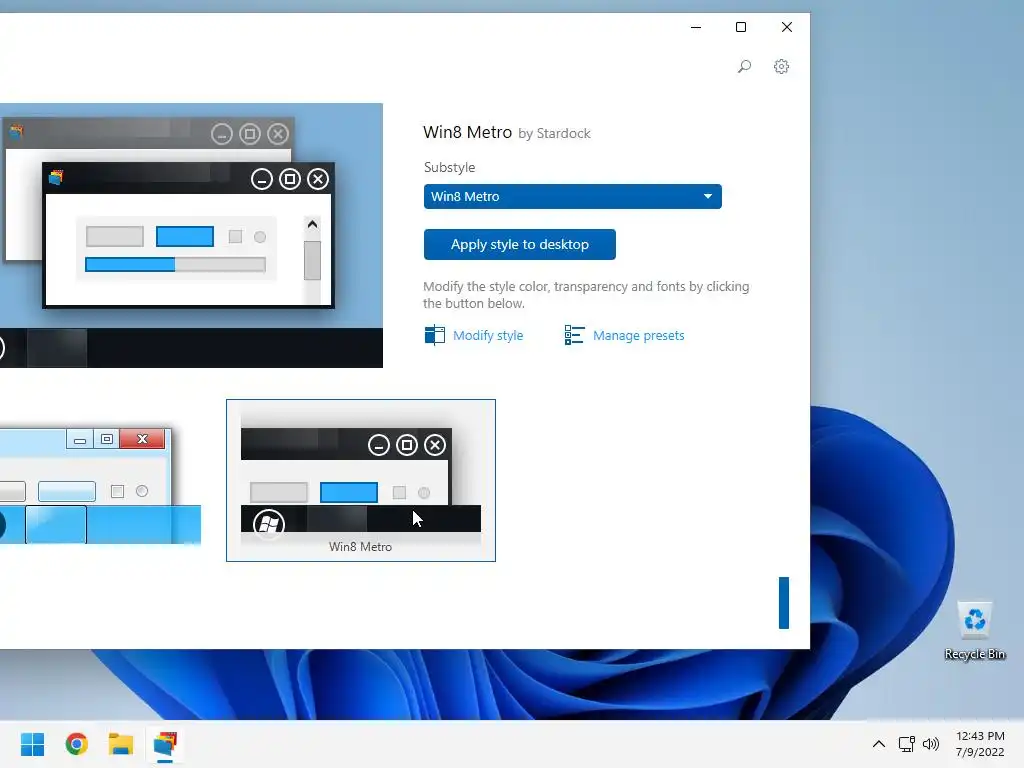
Task: Close the WindowBlinds window
Action: pos(787,27)
